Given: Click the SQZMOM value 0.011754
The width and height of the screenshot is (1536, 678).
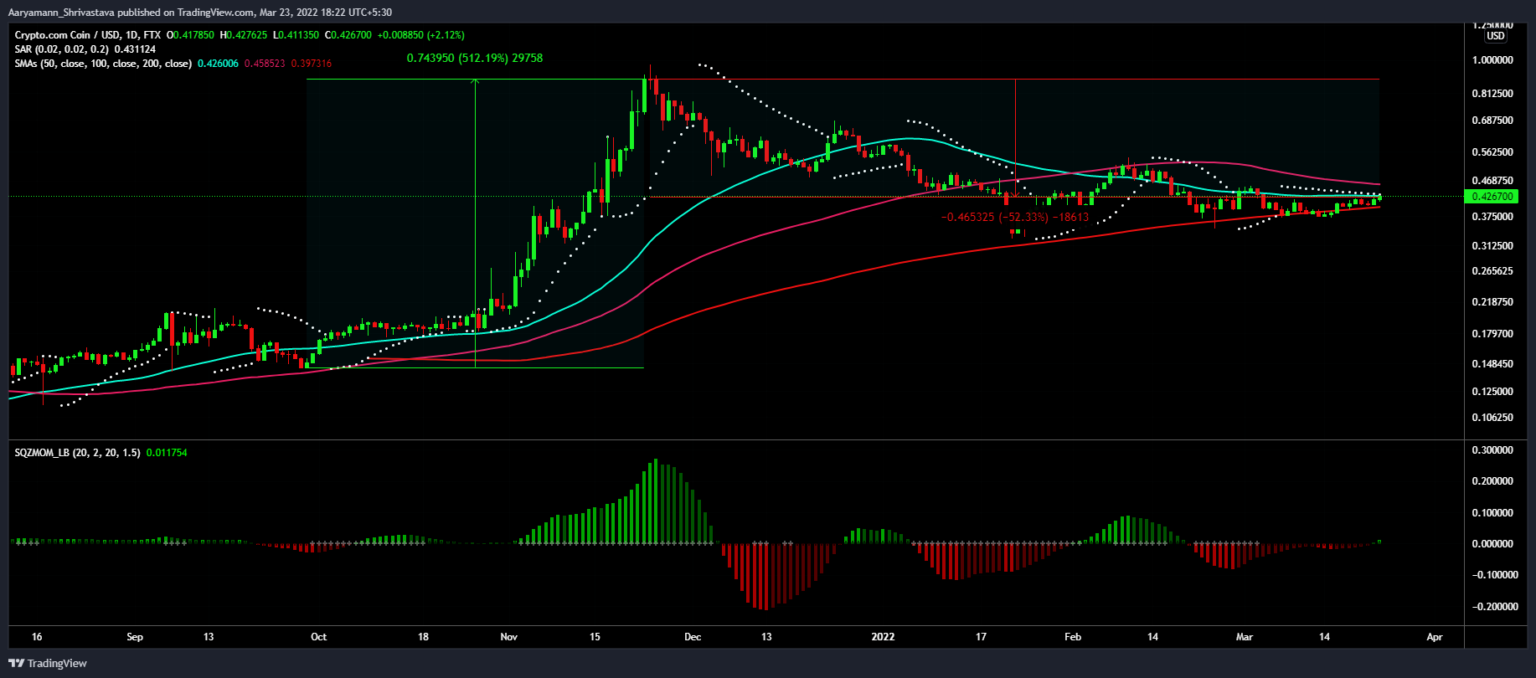Looking at the screenshot, I should tap(166, 453).
